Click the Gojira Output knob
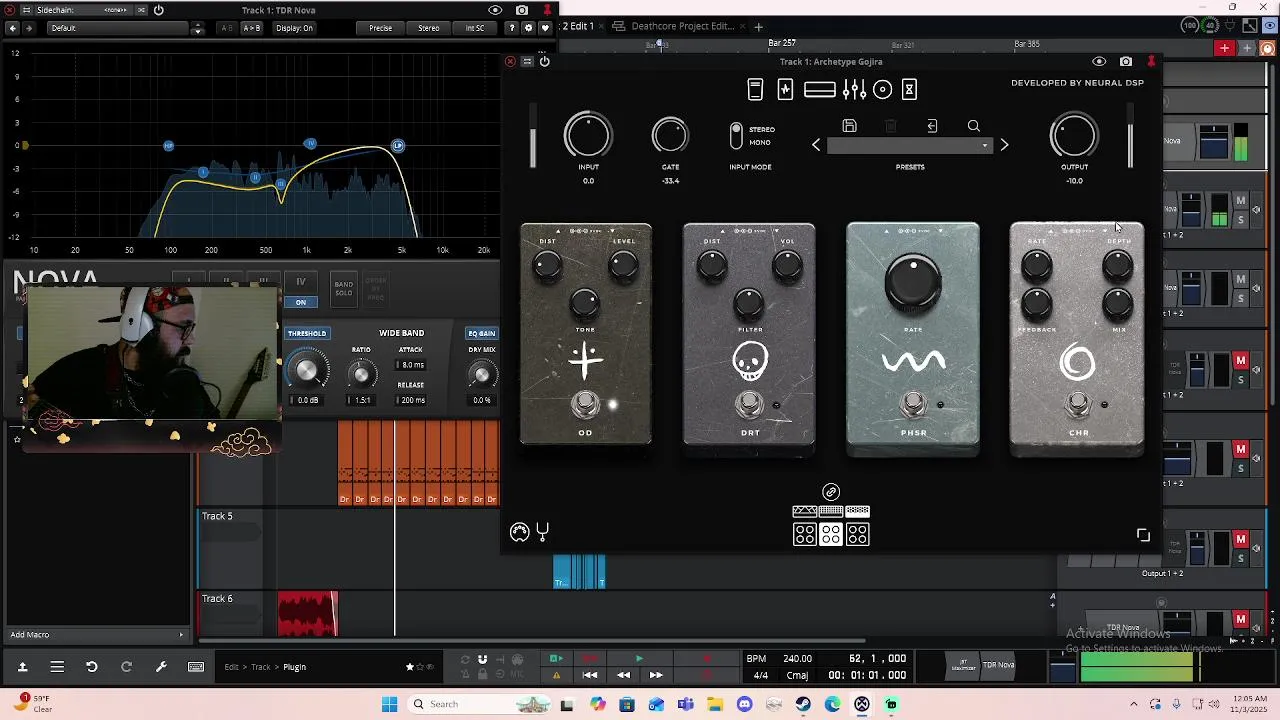 [1074, 136]
